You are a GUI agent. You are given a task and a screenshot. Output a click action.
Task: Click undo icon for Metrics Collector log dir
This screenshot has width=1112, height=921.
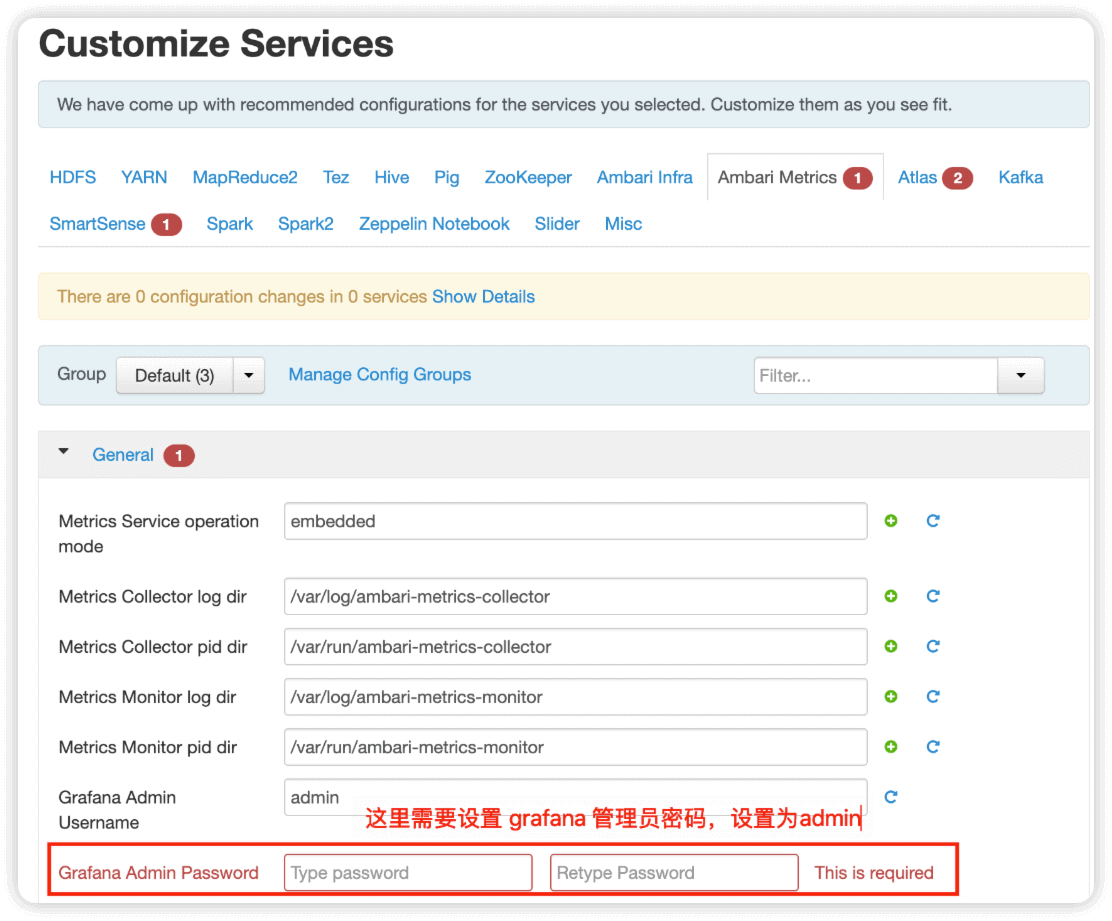(933, 596)
